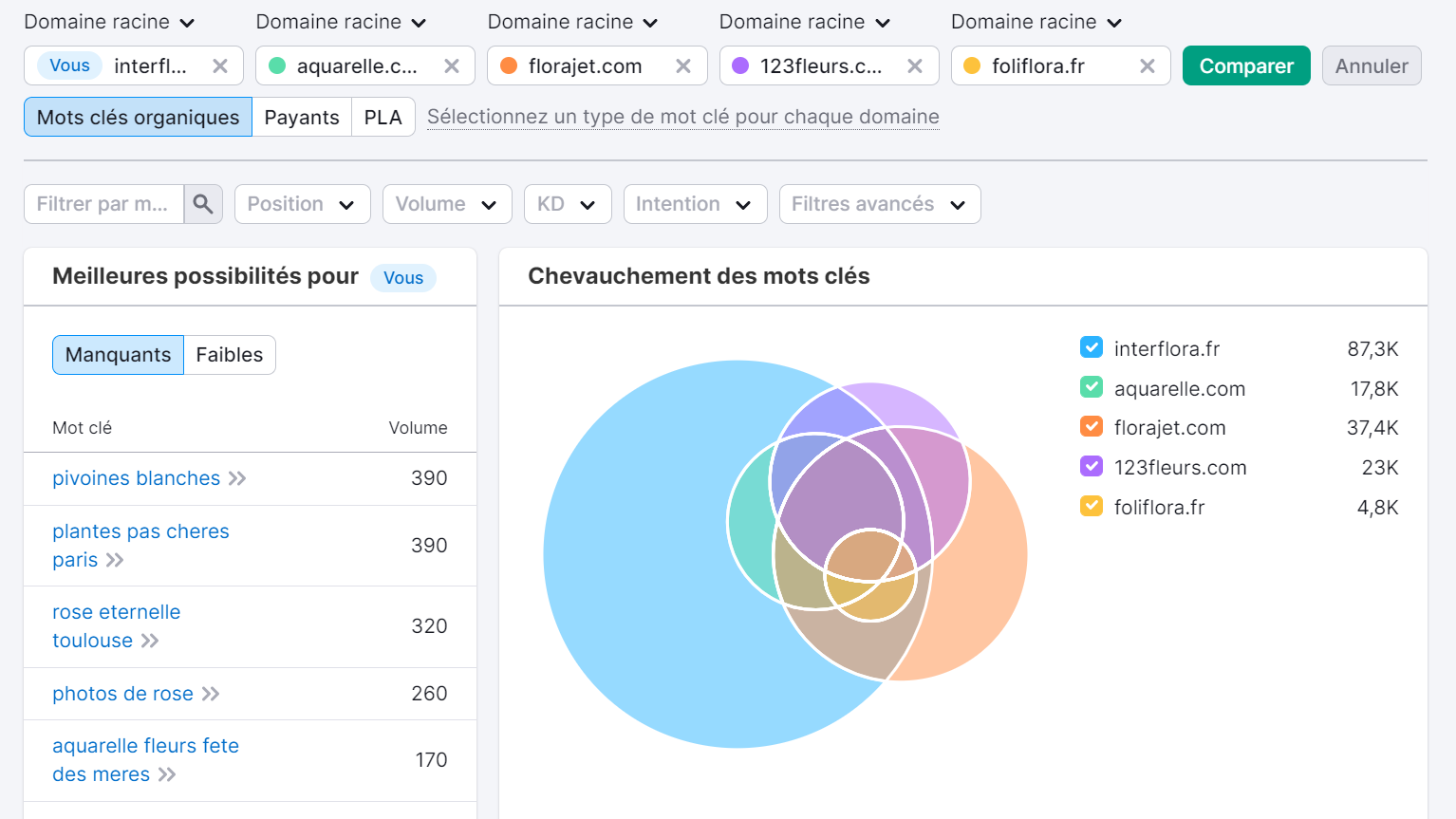Viewport: 1456px width, 819px height.
Task: Click arrows icon after aquarelle fleurs fete des meres
Action: click(167, 774)
